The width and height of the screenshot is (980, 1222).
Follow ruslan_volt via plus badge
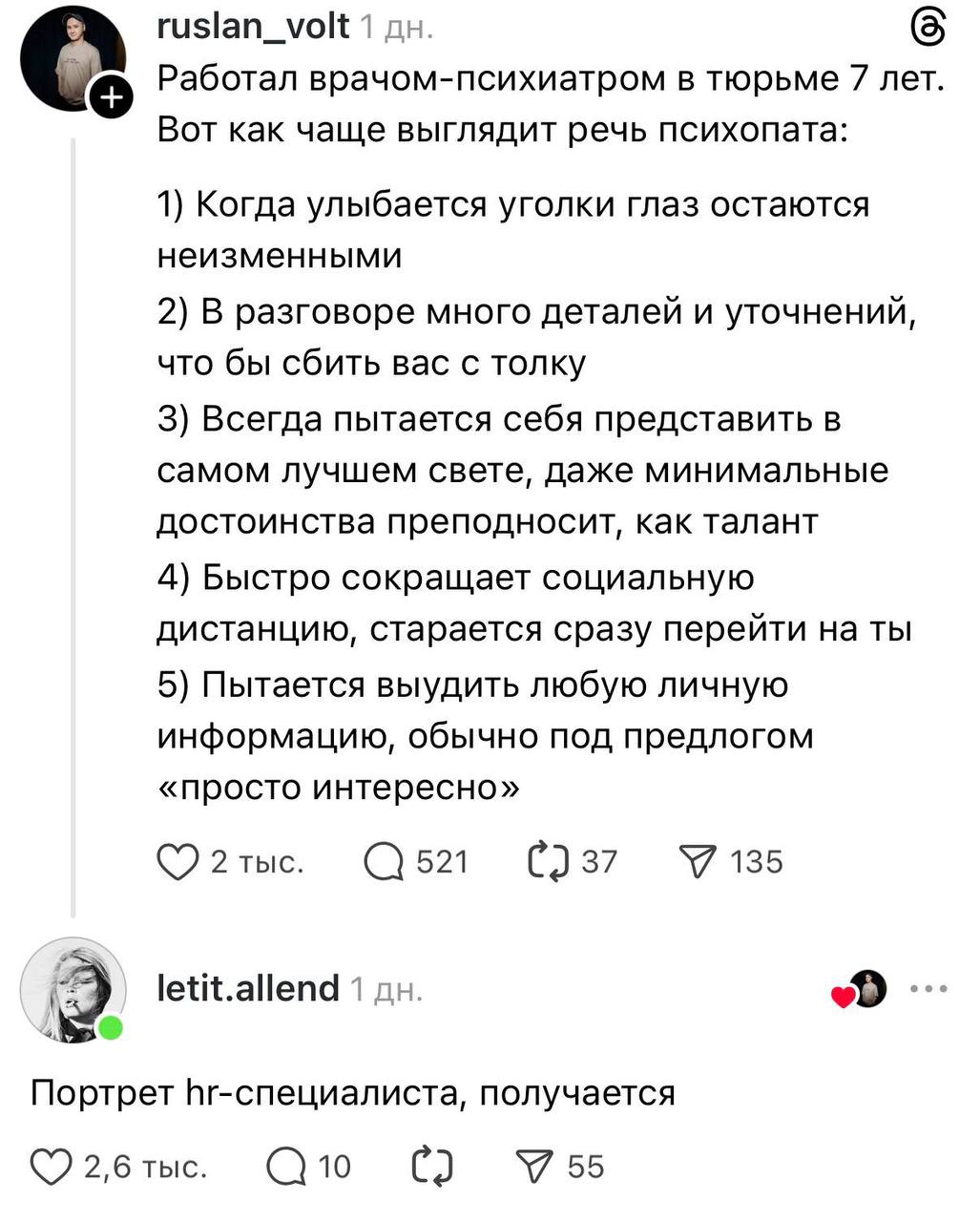(x=111, y=97)
